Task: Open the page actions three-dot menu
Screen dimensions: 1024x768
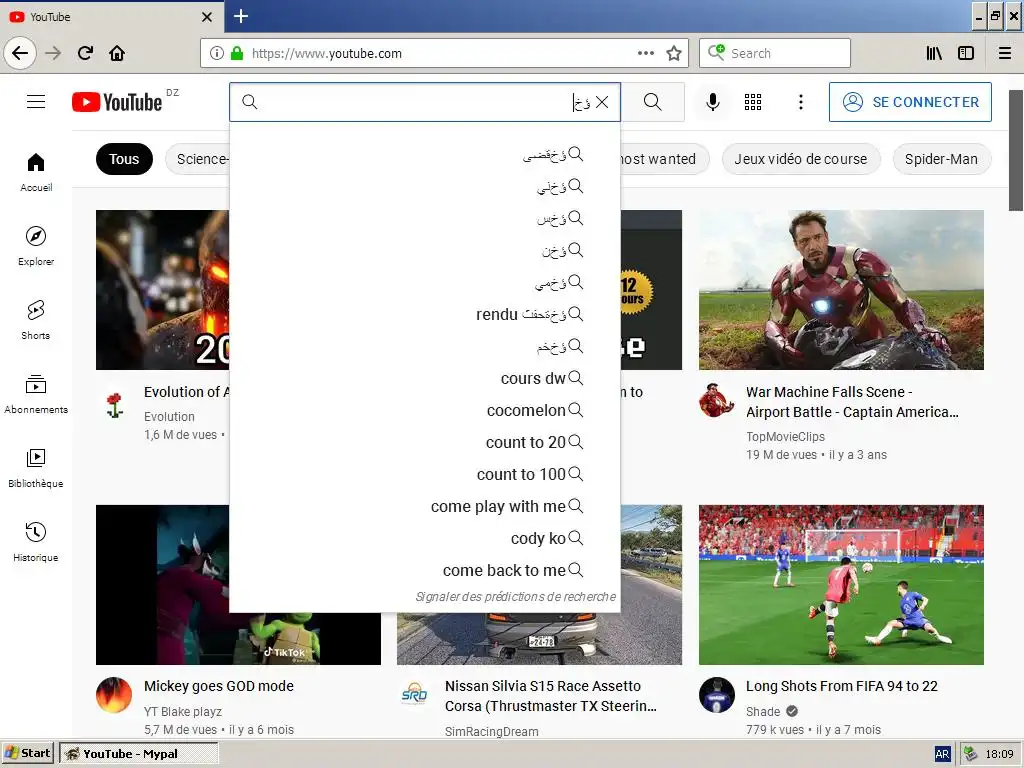Action: tap(646, 53)
